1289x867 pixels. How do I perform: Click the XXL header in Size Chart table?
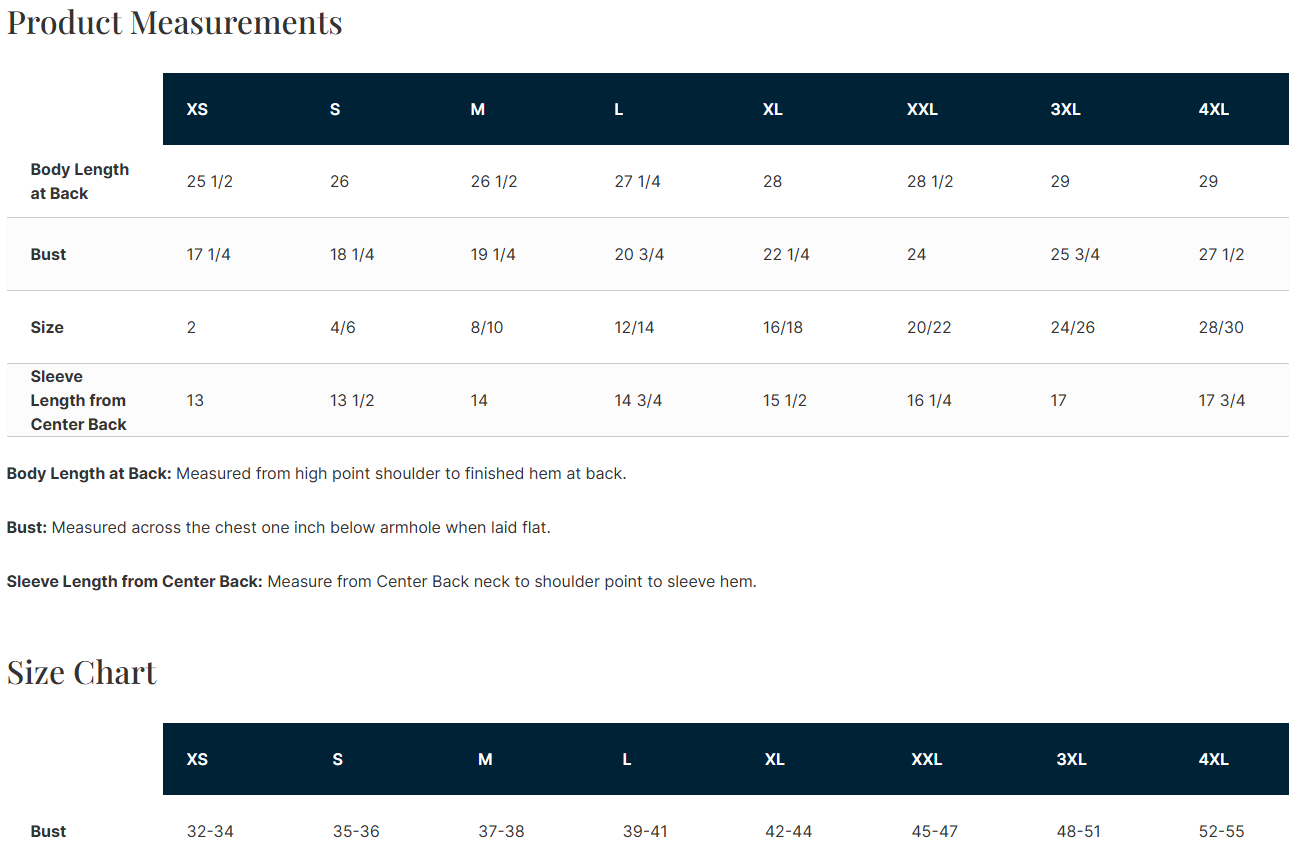[926, 759]
